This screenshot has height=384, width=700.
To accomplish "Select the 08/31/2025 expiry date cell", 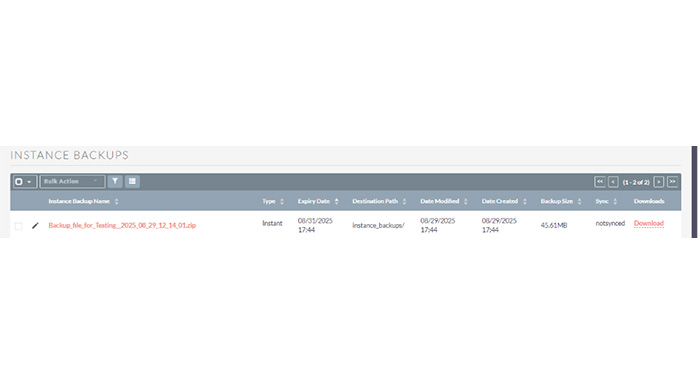I will coord(315,225).
